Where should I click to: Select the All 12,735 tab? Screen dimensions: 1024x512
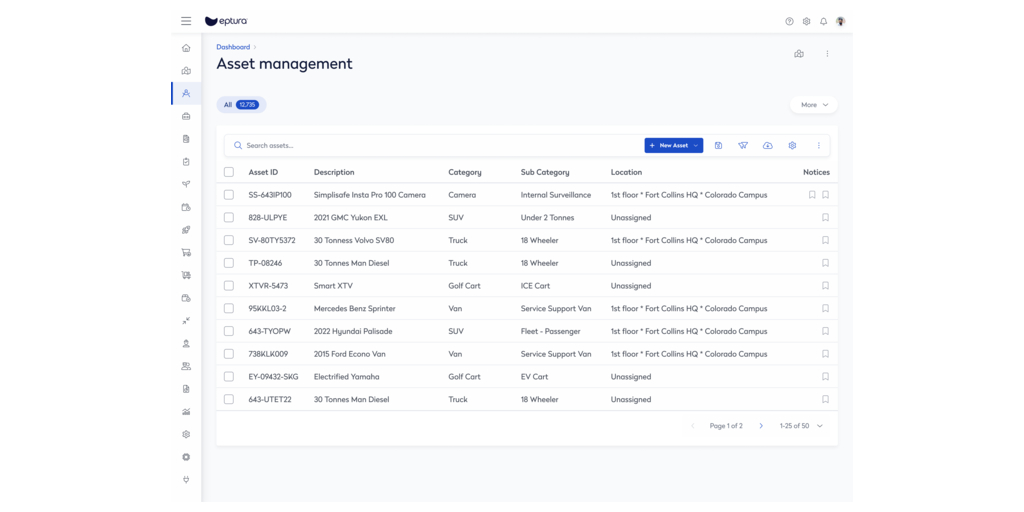click(241, 105)
